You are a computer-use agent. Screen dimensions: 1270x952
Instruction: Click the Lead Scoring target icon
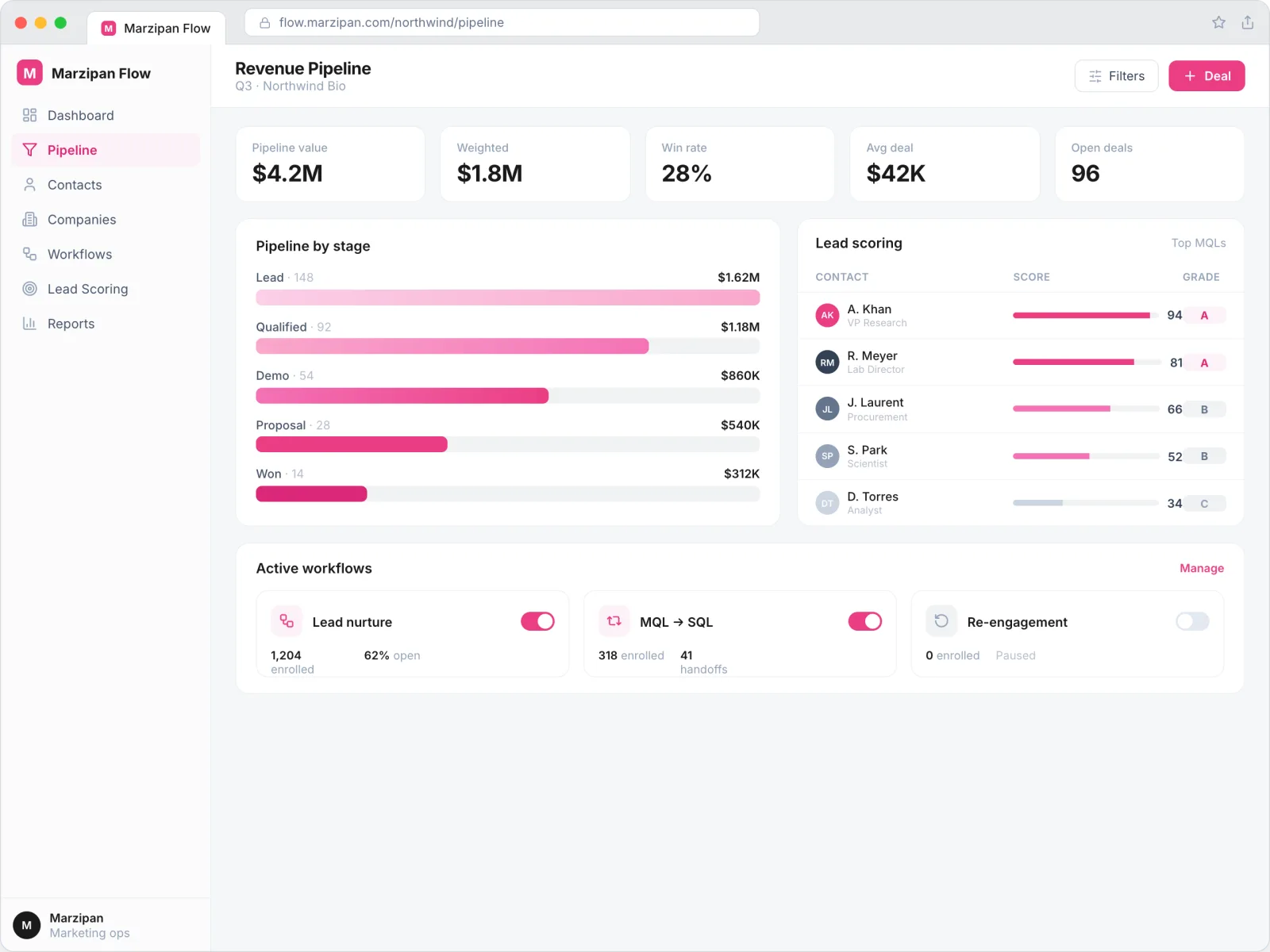(x=29, y=289)
